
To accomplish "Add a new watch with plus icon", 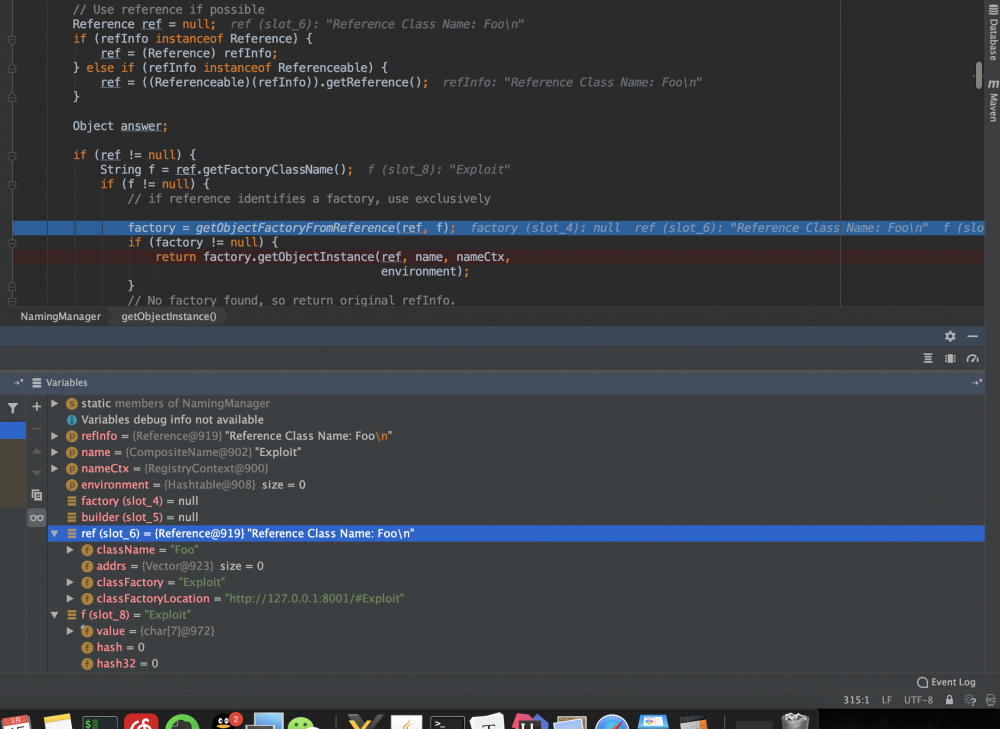I will (37, 407).
